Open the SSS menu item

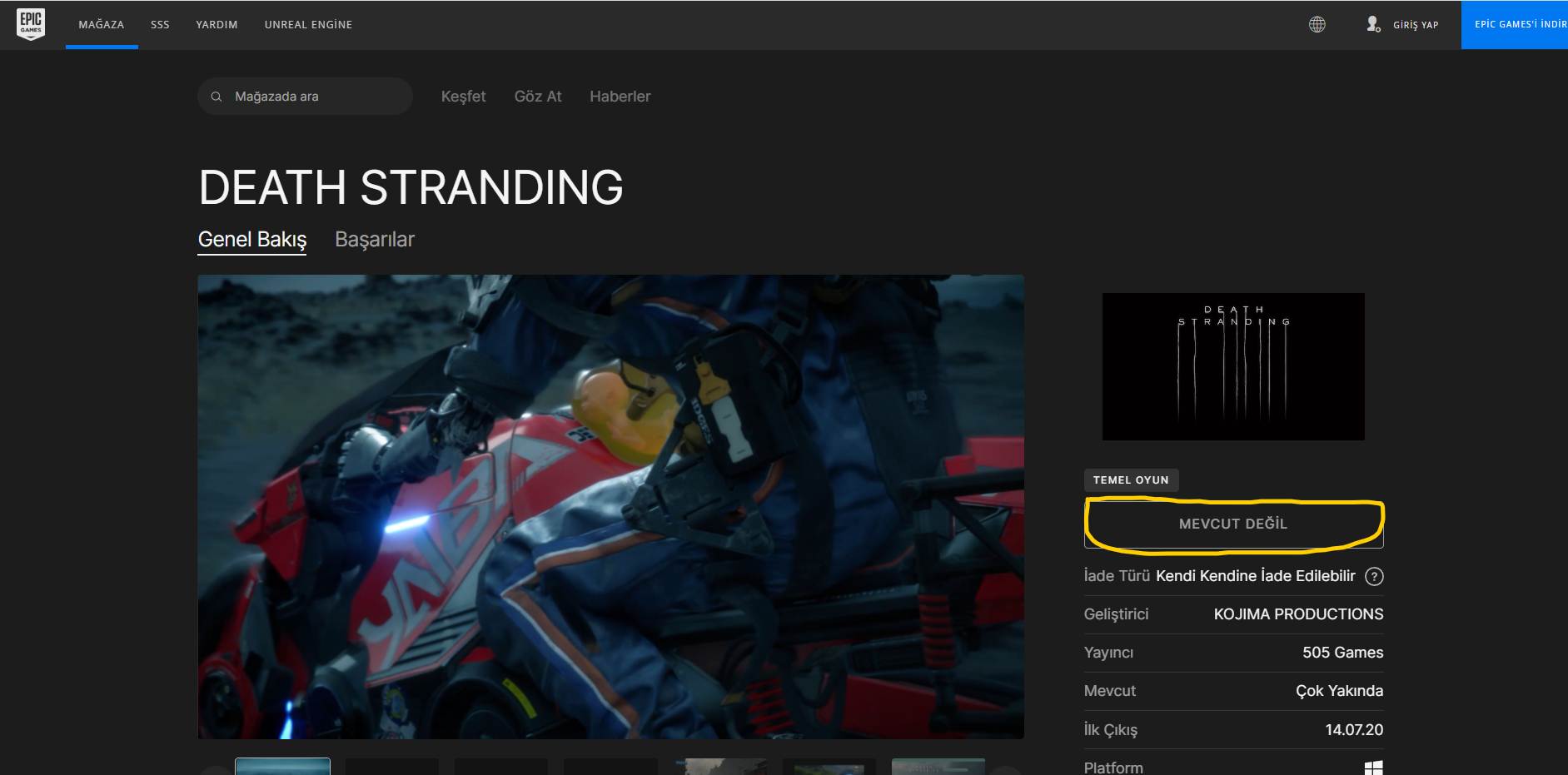pos(160,25)
